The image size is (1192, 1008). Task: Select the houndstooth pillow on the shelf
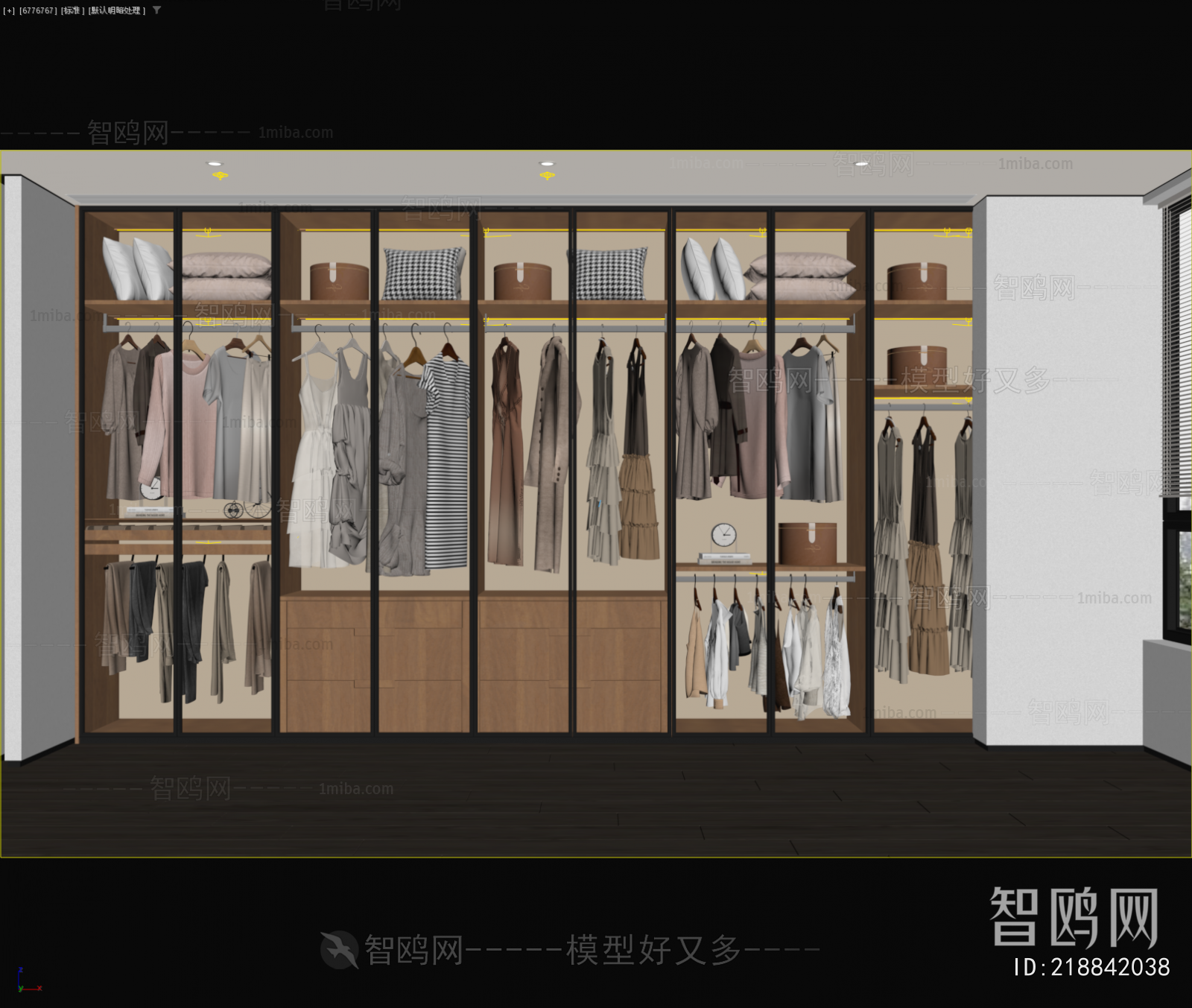click(x=421, y=272)
